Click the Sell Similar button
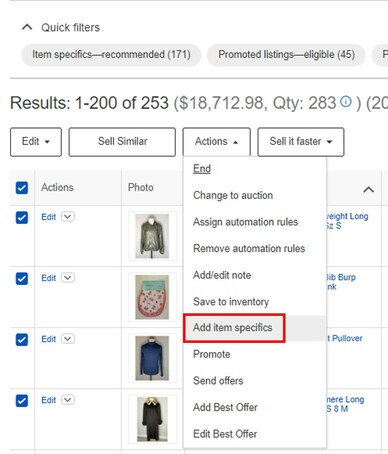 point(122,142)
